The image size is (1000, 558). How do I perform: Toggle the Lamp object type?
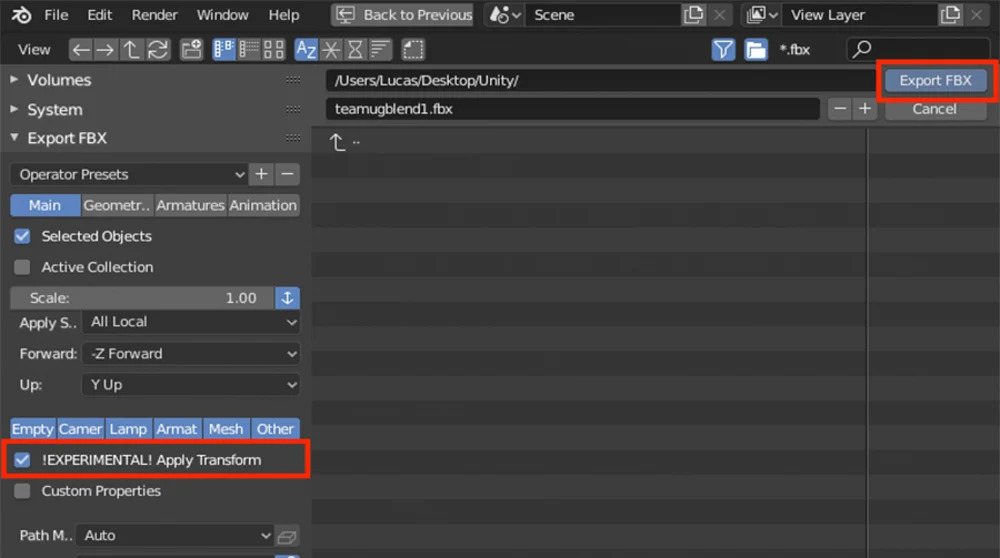[129, 429]
